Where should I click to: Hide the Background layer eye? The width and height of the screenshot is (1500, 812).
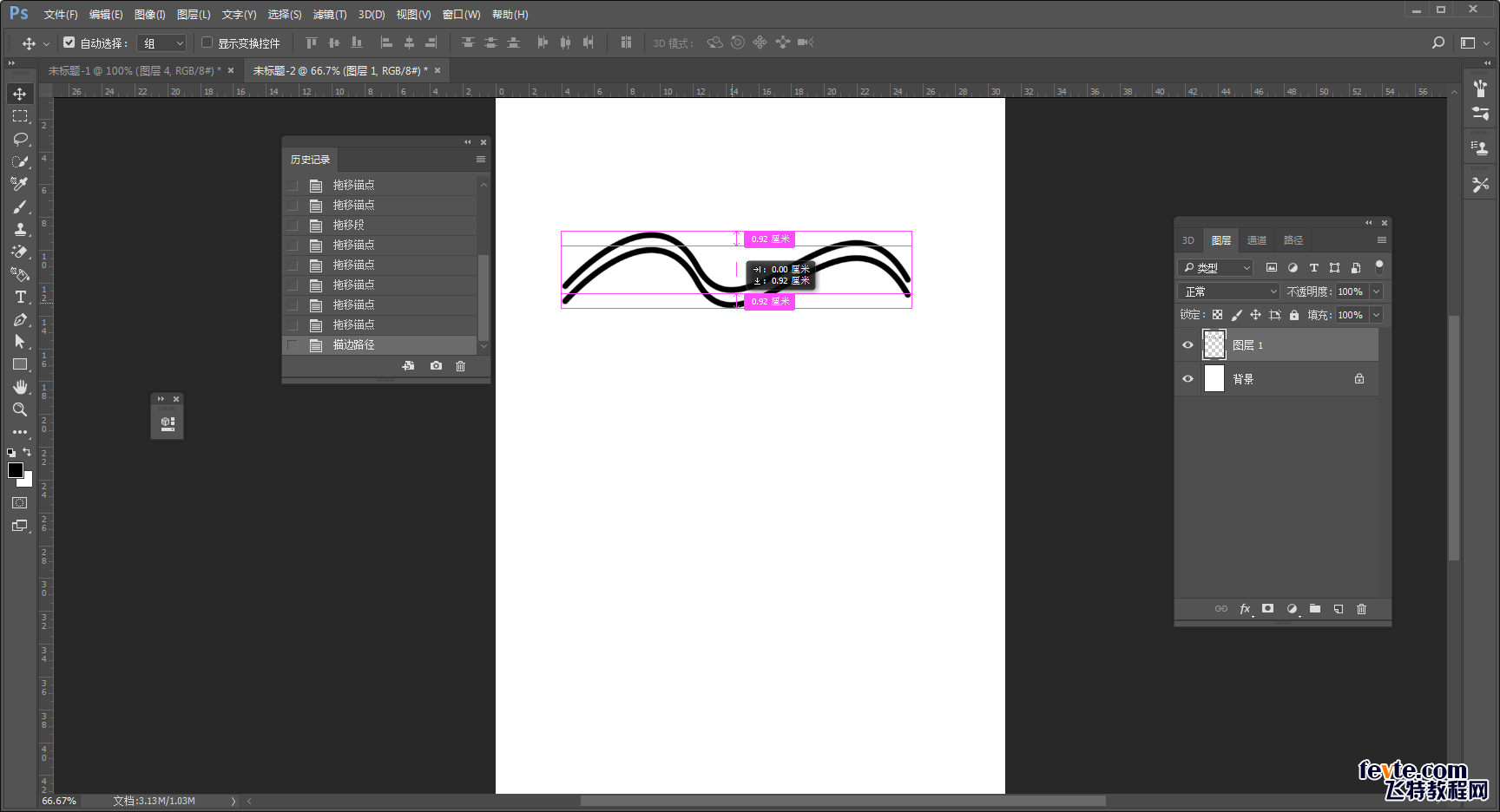[1188, 379]
